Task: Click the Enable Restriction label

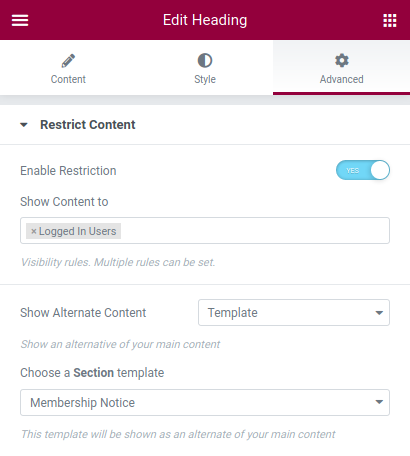Action: (68, 171)
